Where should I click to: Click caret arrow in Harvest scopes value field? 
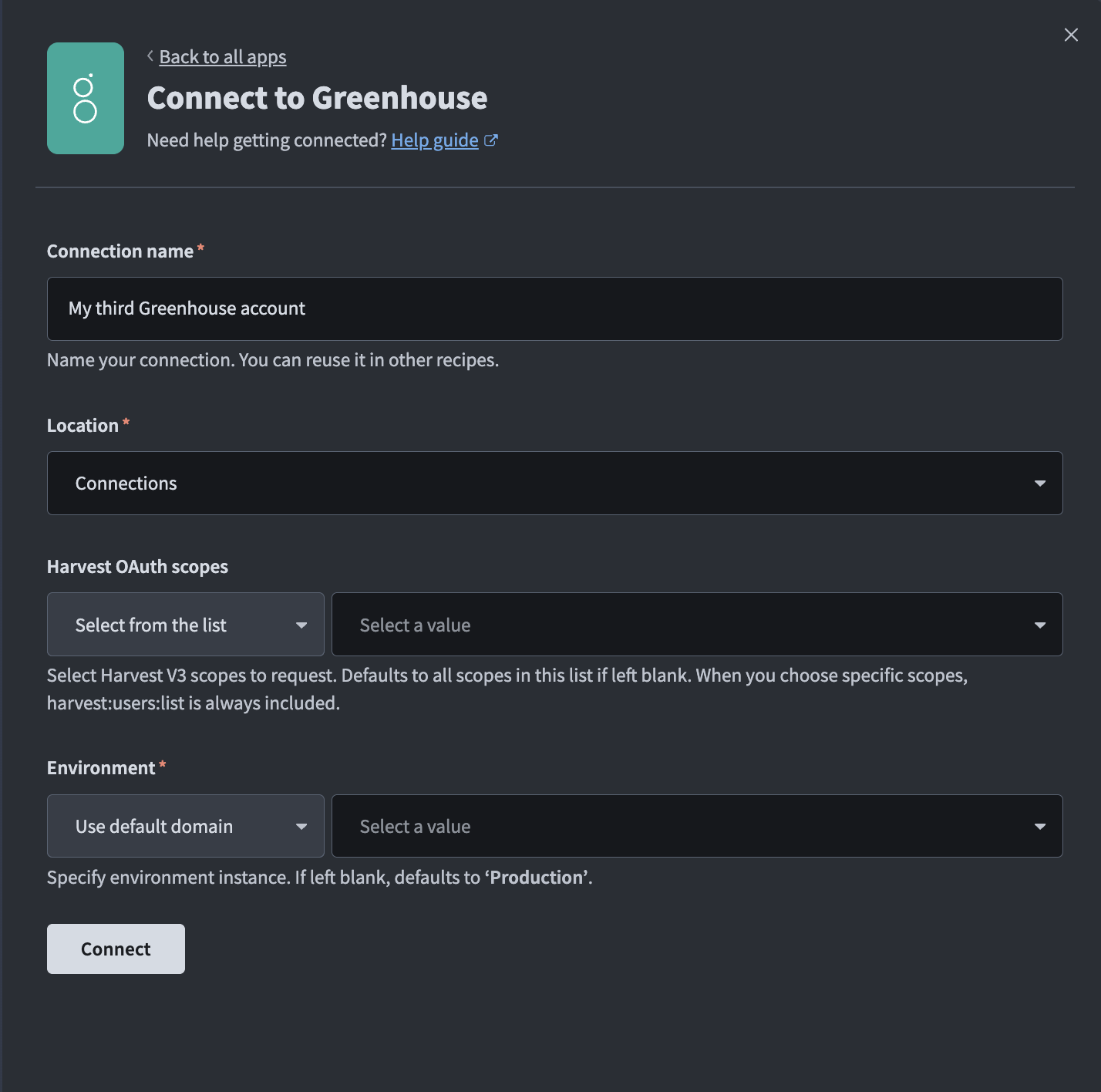[x=1040, y=625]
